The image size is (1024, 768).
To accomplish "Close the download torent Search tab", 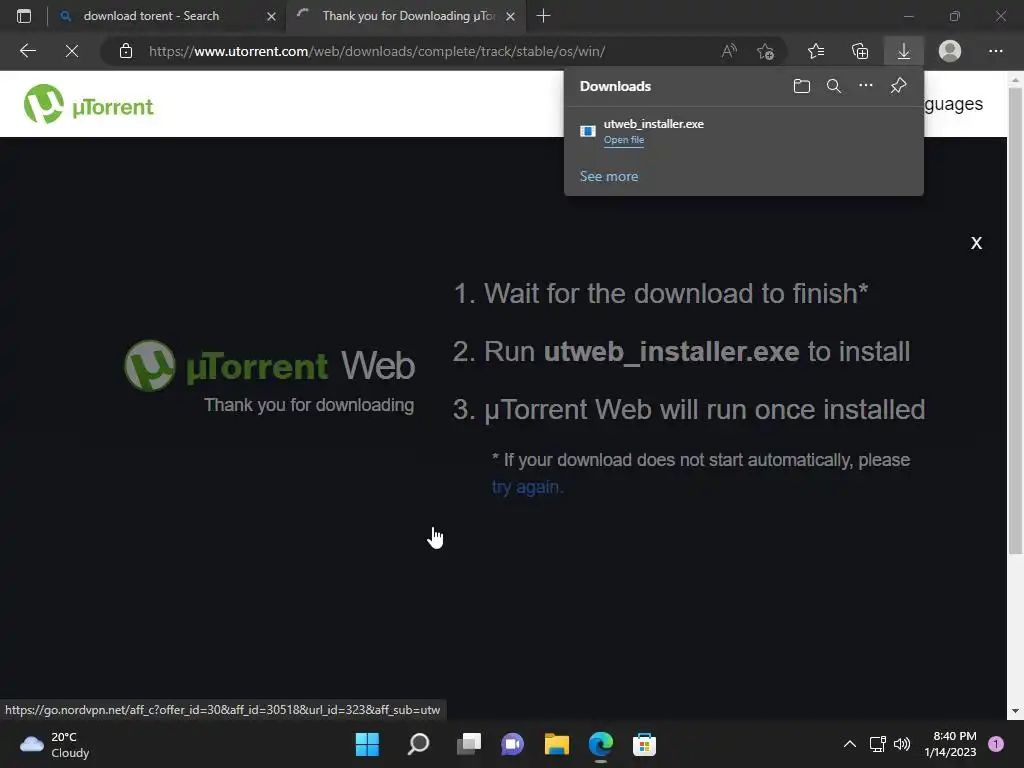I will coord(272,16).
